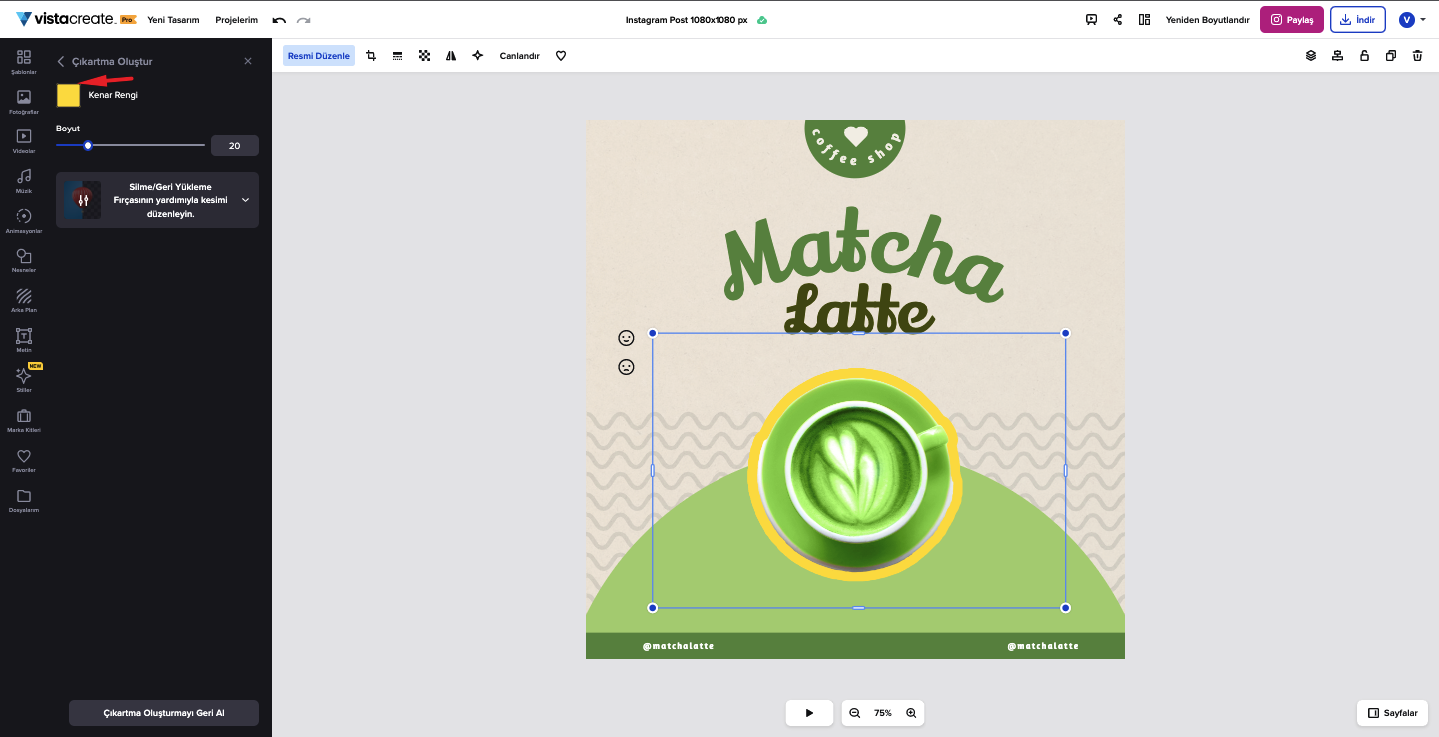The width and height of the screenshot is (1439, 737).
Task: Click the matcha cup image on canvas
Action: (x=855, y=475)
